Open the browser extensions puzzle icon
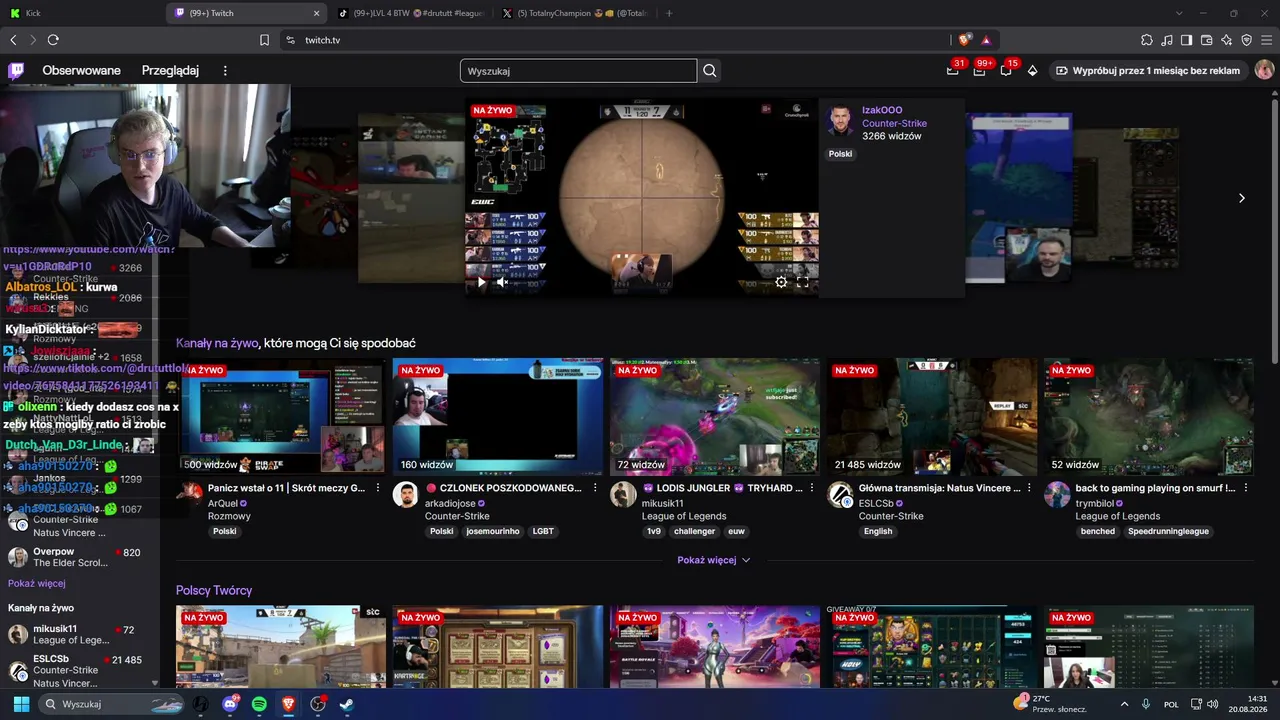 coord(1147,40)
